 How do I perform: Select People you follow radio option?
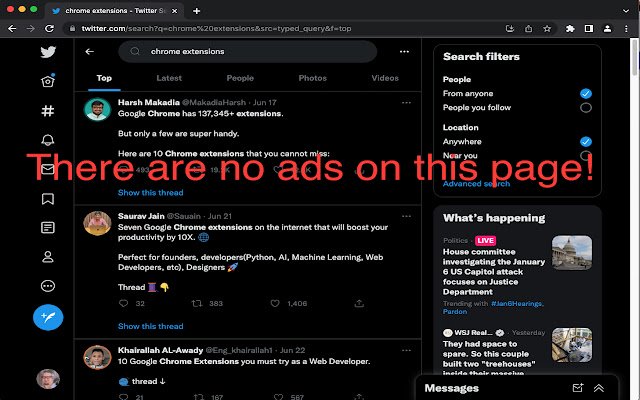pyautogui.click(x=586, y=108)
